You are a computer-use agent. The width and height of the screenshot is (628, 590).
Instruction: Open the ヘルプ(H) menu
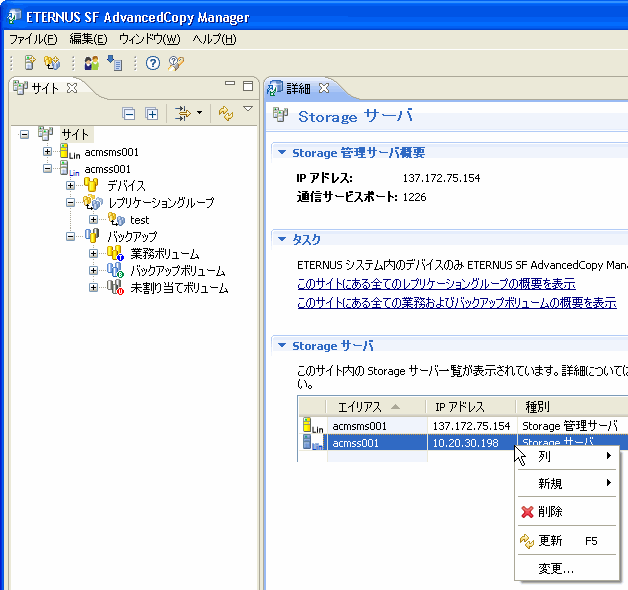214,39
